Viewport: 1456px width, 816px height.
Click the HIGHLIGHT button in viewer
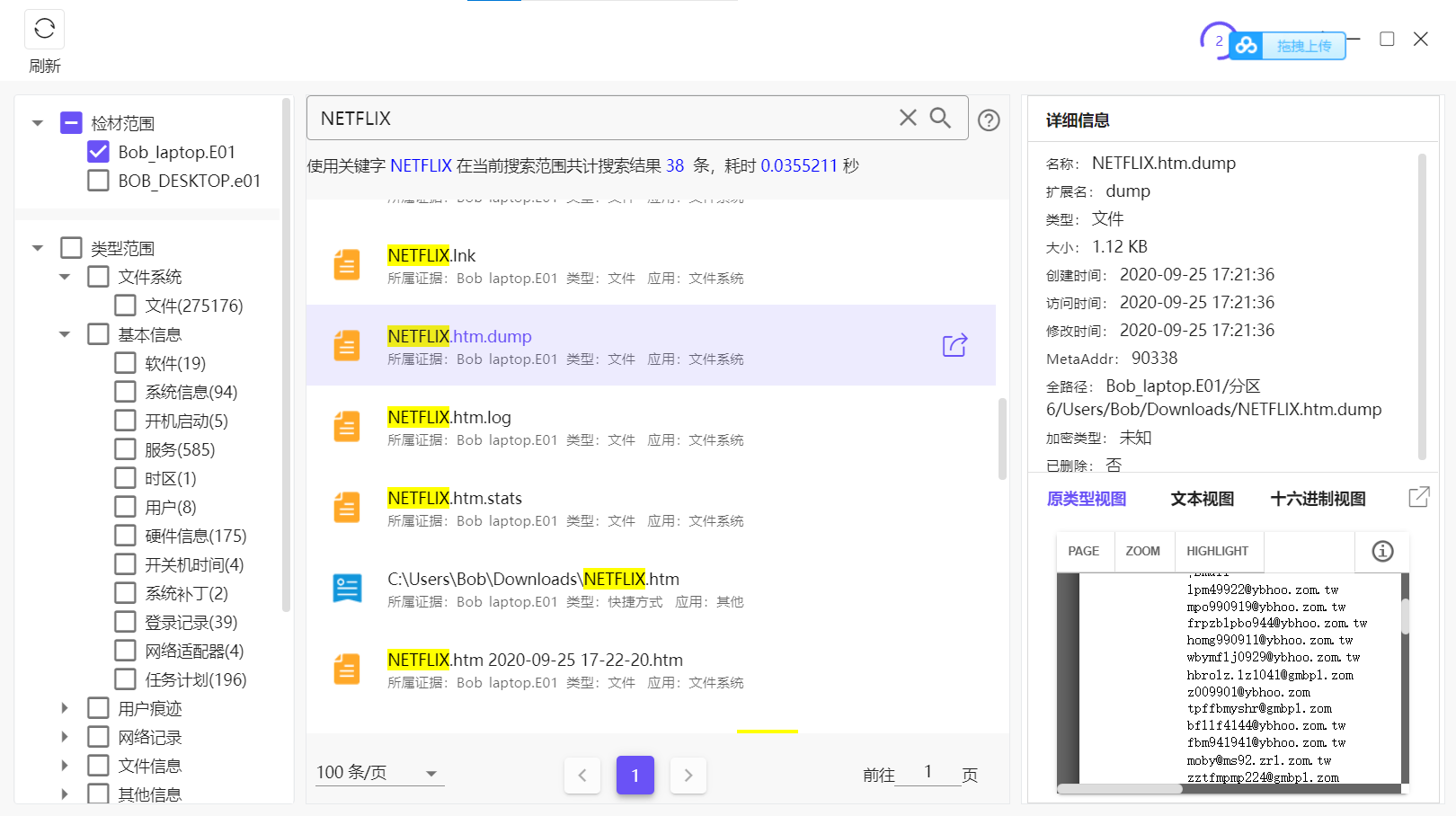(x=1217, y=551)
